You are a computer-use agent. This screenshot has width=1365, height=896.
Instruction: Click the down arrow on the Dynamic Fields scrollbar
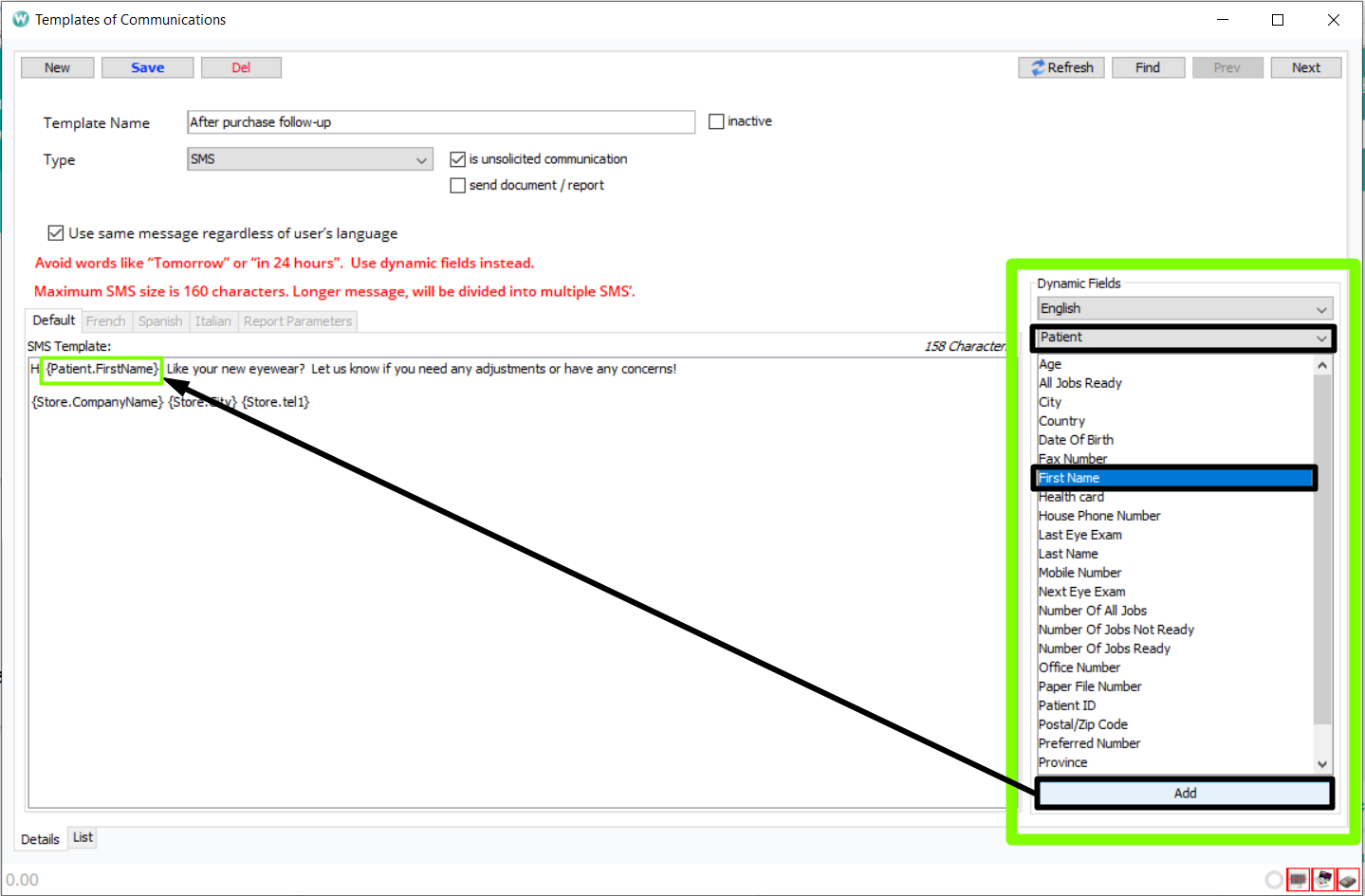tap(1322, 762)
